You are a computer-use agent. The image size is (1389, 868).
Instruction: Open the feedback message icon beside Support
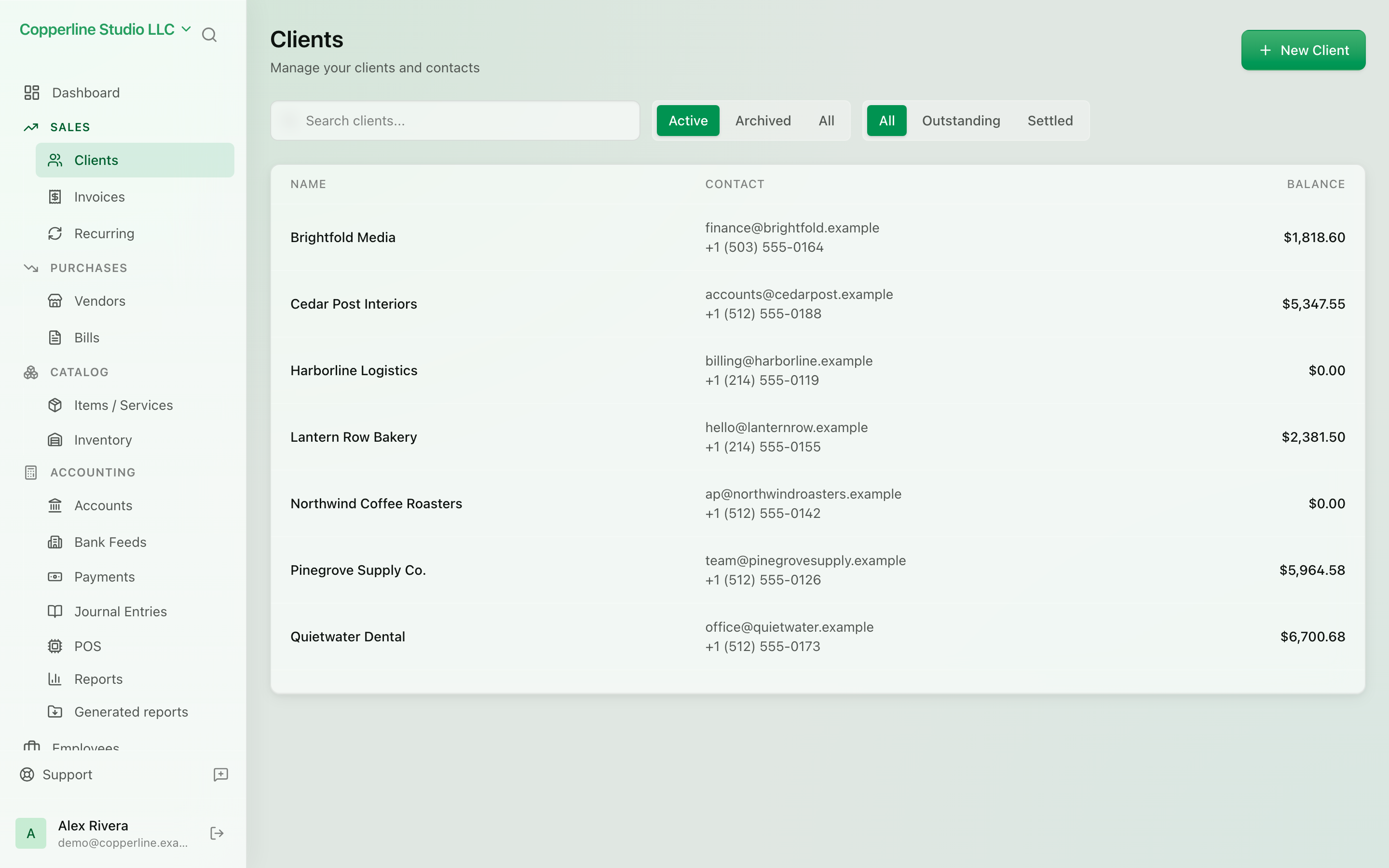coord(221,774)
